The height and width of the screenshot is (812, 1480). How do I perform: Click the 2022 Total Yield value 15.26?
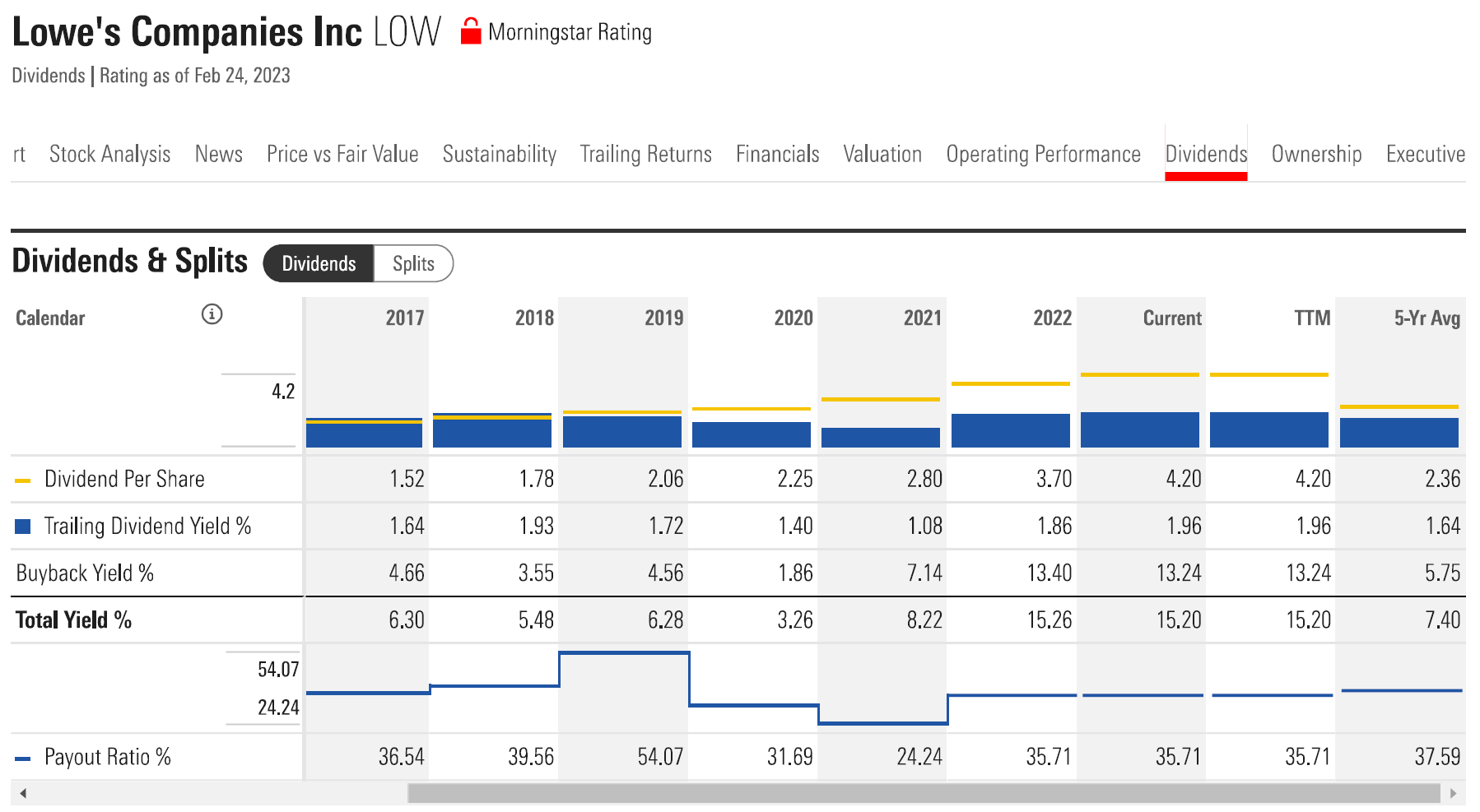coord(1049,620)
